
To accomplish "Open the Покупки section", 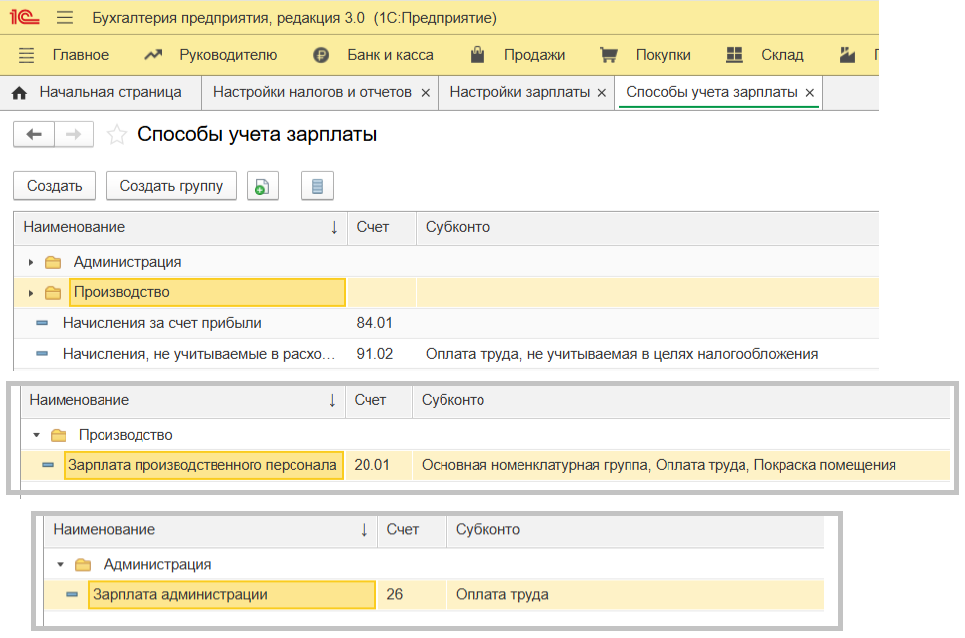I will click(663, 55).
